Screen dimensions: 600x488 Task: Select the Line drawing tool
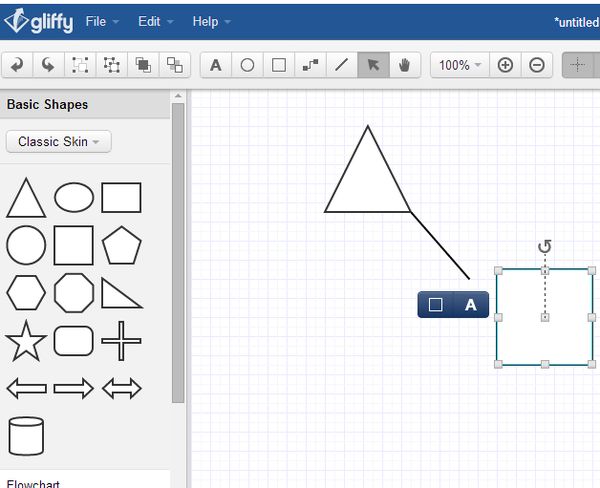coord(341,65)
